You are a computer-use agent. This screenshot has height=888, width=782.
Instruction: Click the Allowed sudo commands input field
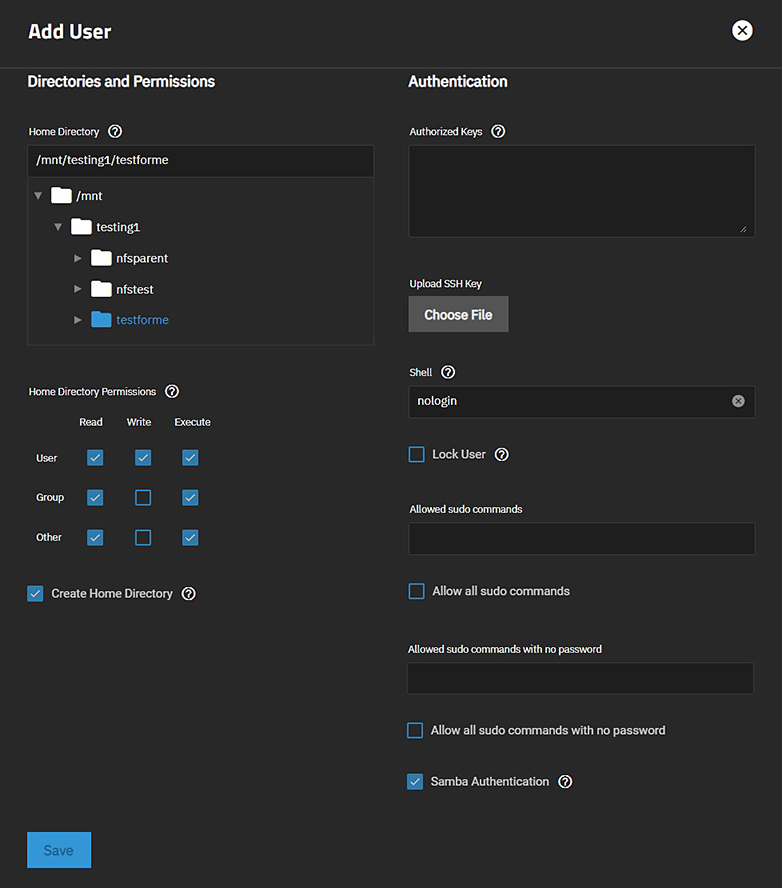click(x=581, y=539)
